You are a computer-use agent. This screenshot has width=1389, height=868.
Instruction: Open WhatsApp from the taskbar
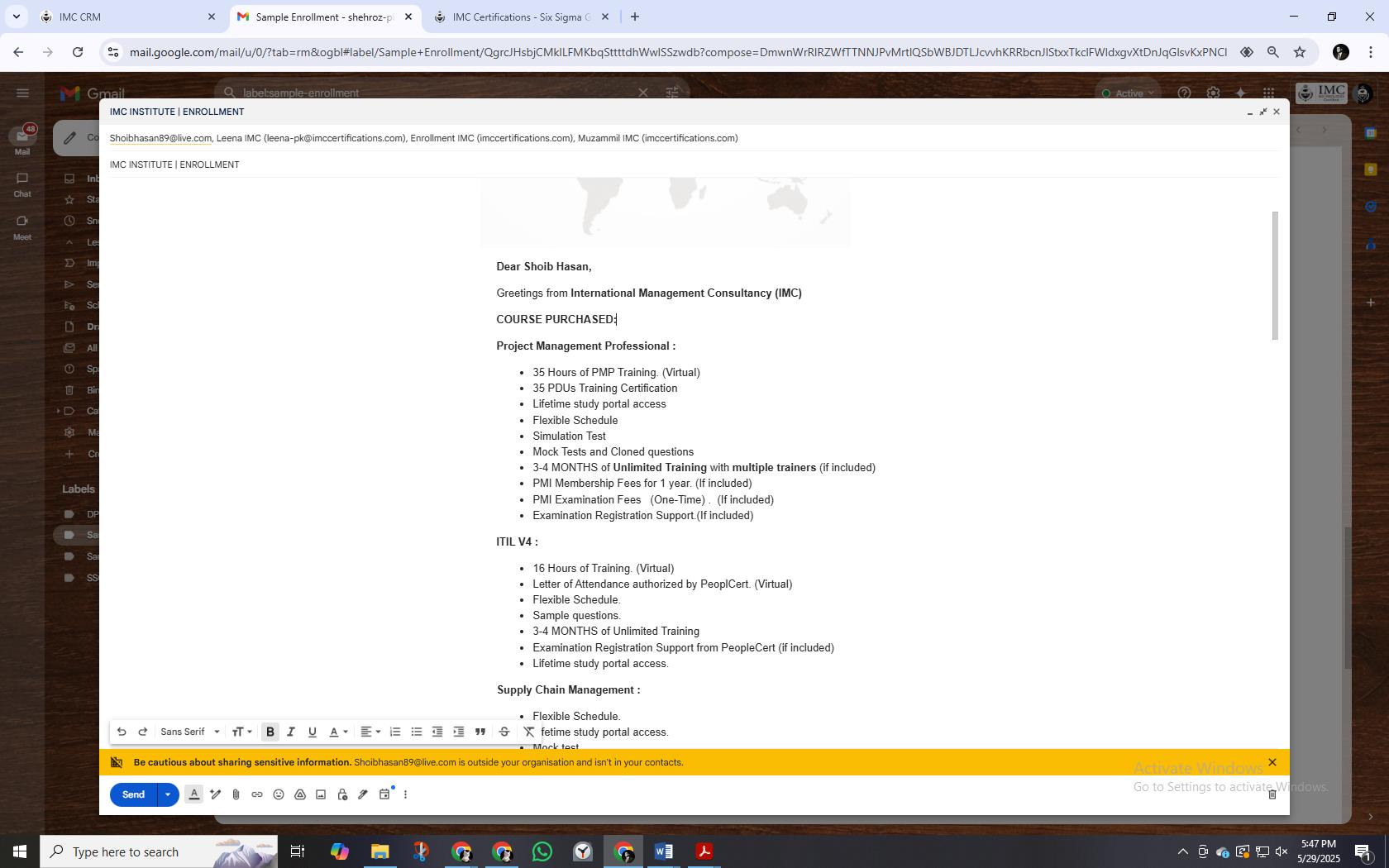[542, 851]
